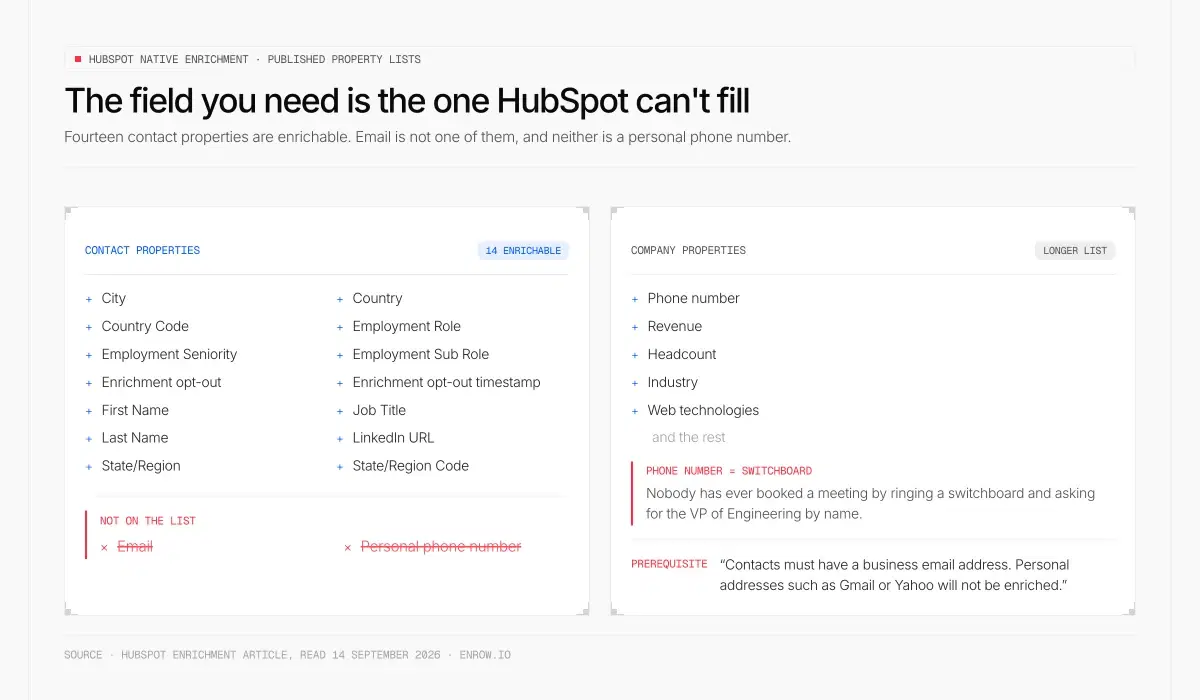Click the Country property

point(377,298)
